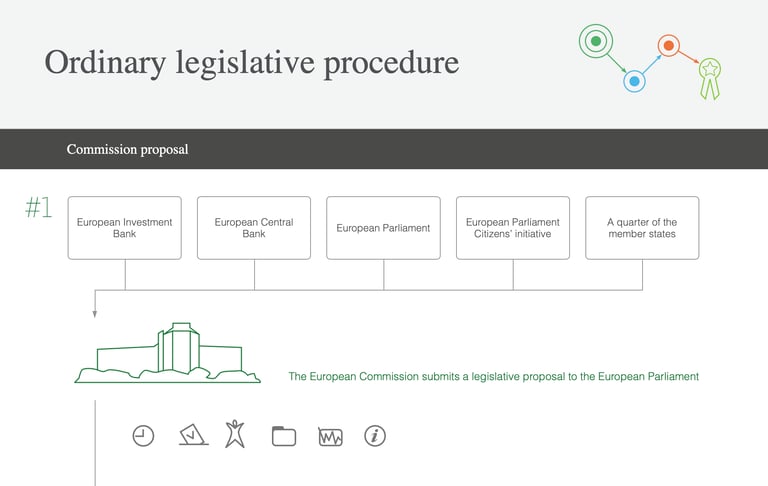Select the ballot vote icon
This screenshot has width=768, height=486.
193,435
